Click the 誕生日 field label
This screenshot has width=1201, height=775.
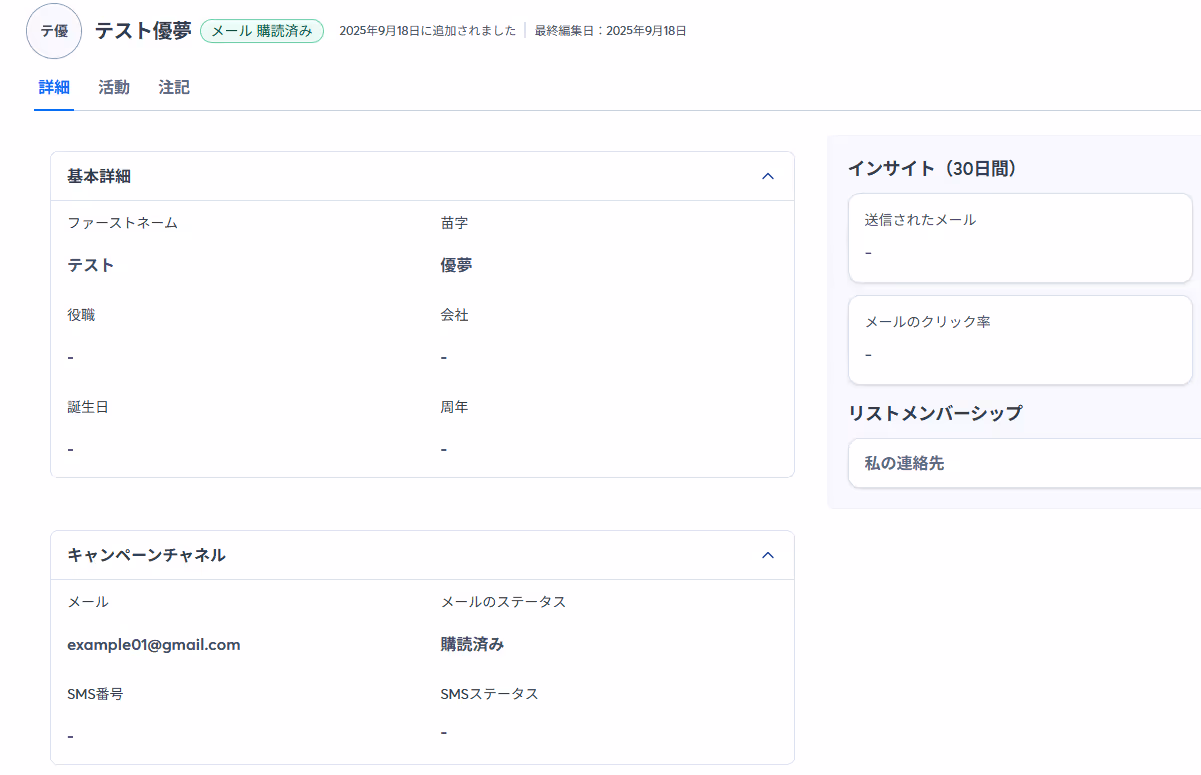(88, 407)
